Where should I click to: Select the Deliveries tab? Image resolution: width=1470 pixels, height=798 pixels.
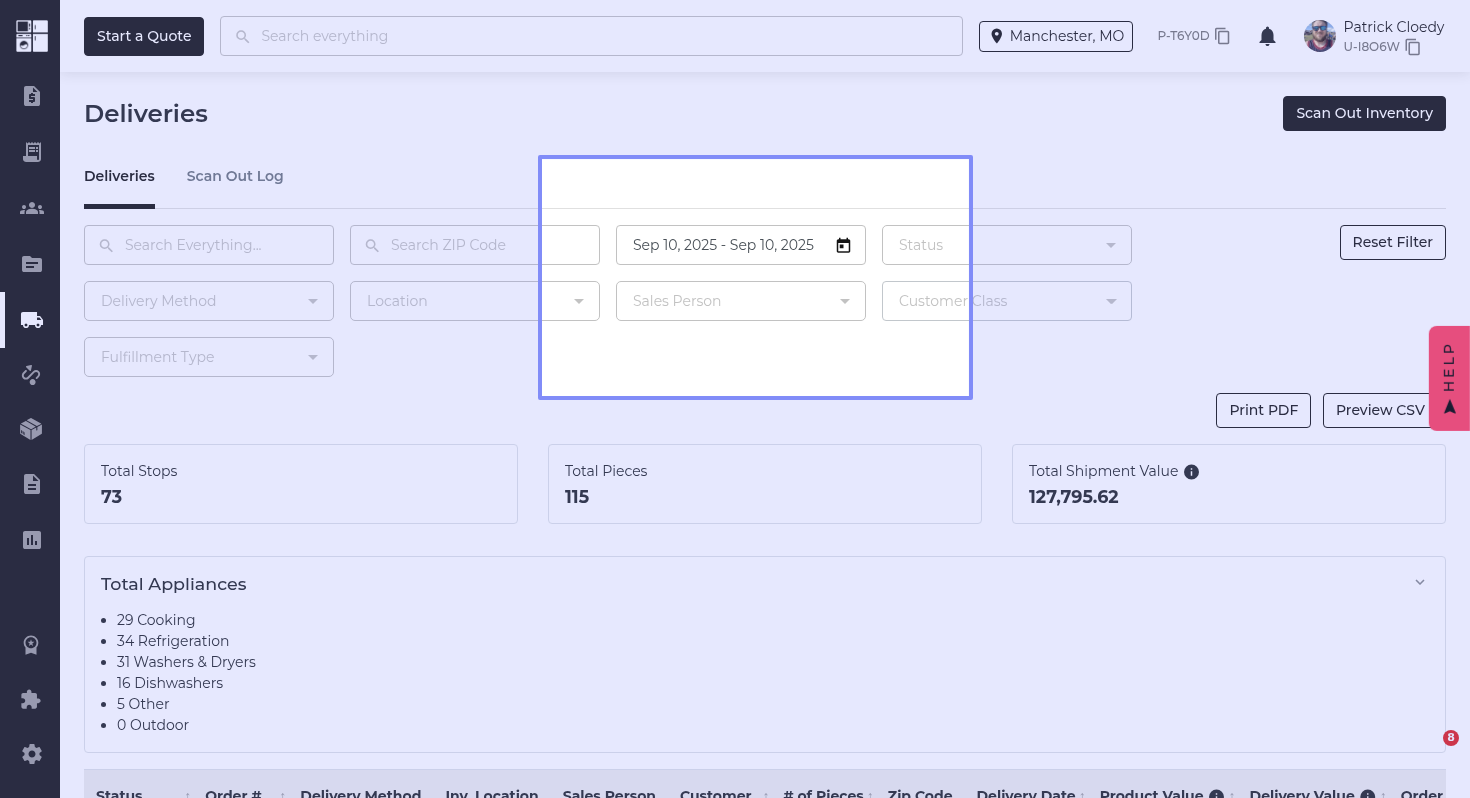119,176
